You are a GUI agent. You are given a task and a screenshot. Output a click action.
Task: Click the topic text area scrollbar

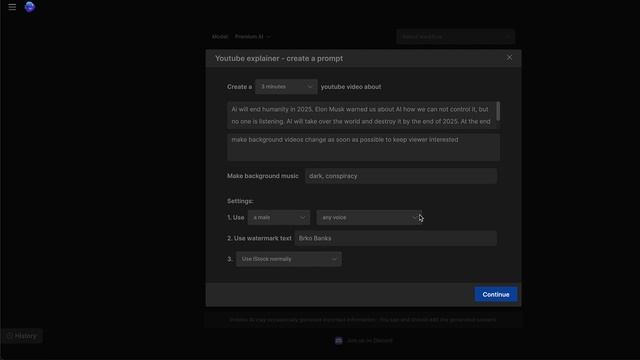[x=498, y=111]
